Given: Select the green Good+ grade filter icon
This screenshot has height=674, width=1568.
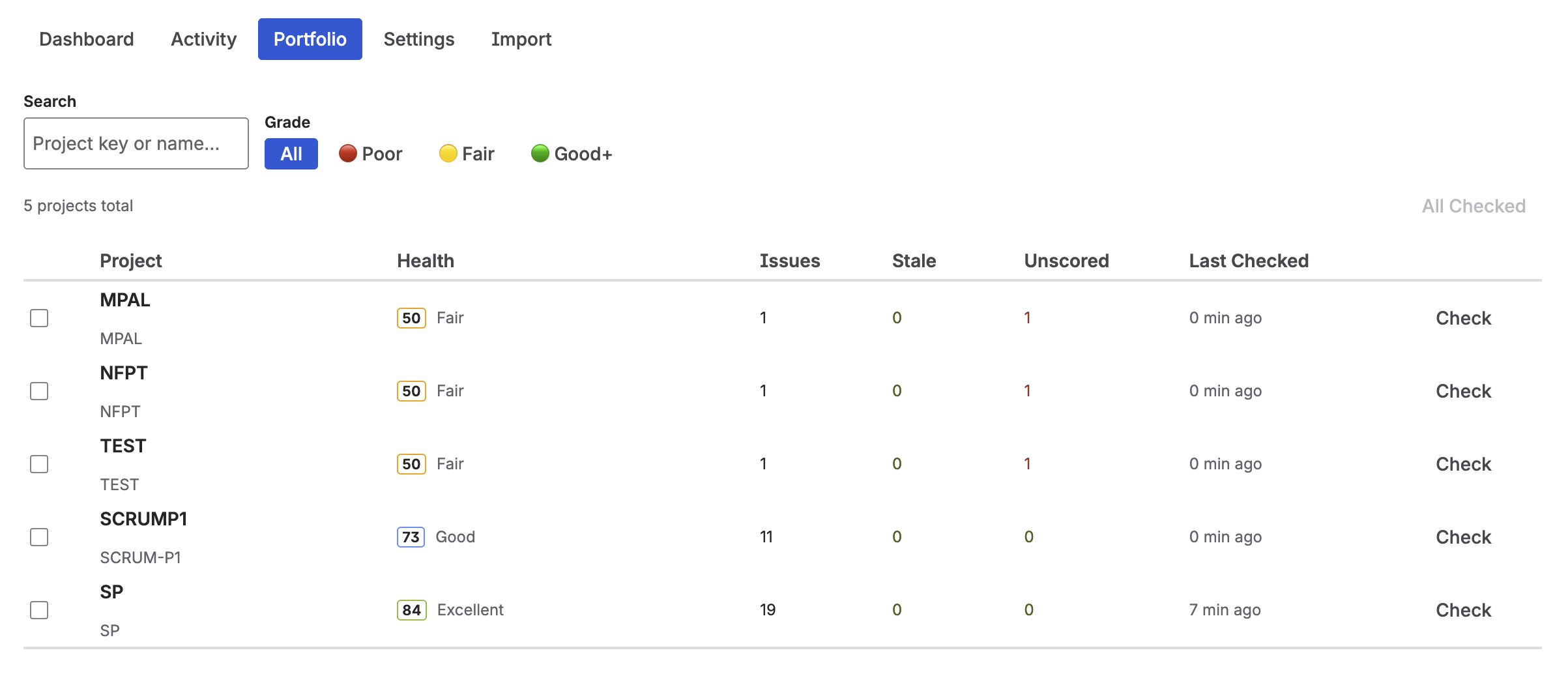Looking at the screenshot, I should [x=540, y=153].
